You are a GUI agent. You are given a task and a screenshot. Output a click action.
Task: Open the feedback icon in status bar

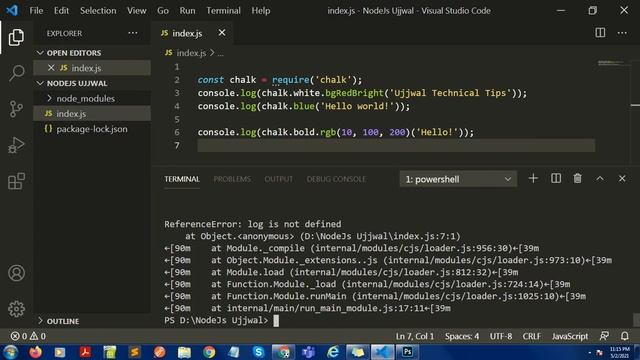point(604,336)
